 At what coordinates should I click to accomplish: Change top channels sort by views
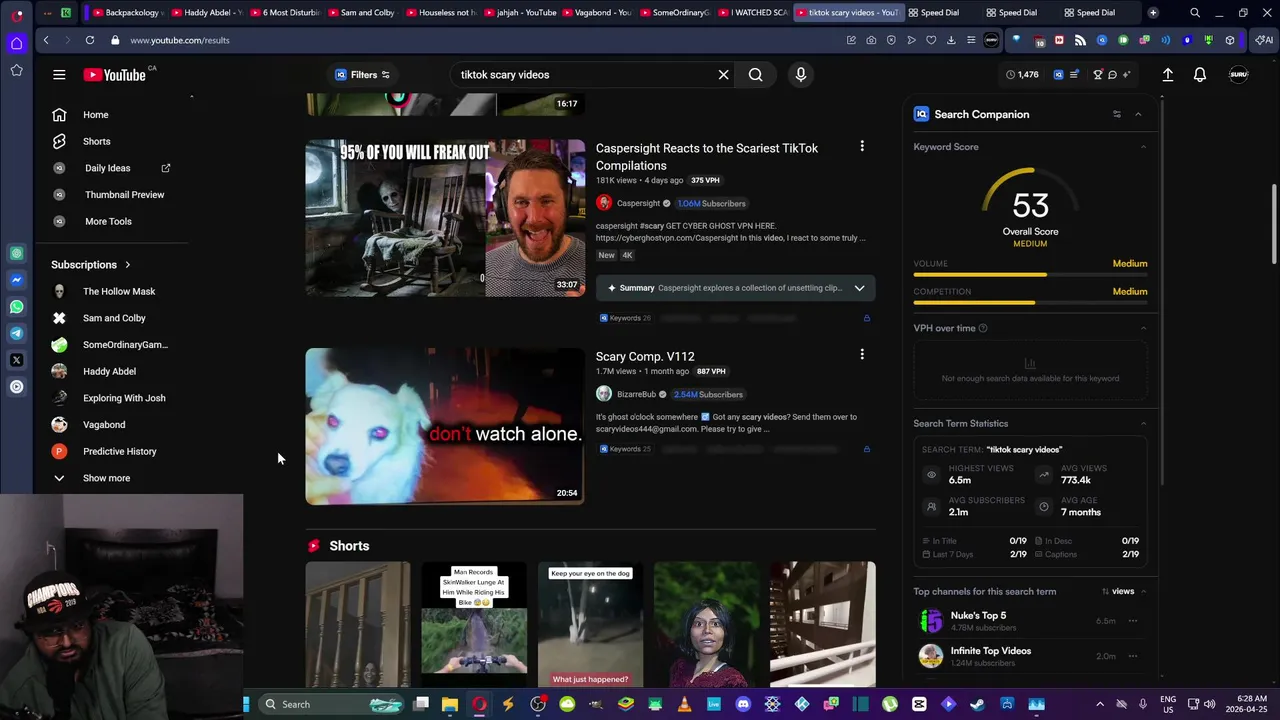coord(1118,591)
